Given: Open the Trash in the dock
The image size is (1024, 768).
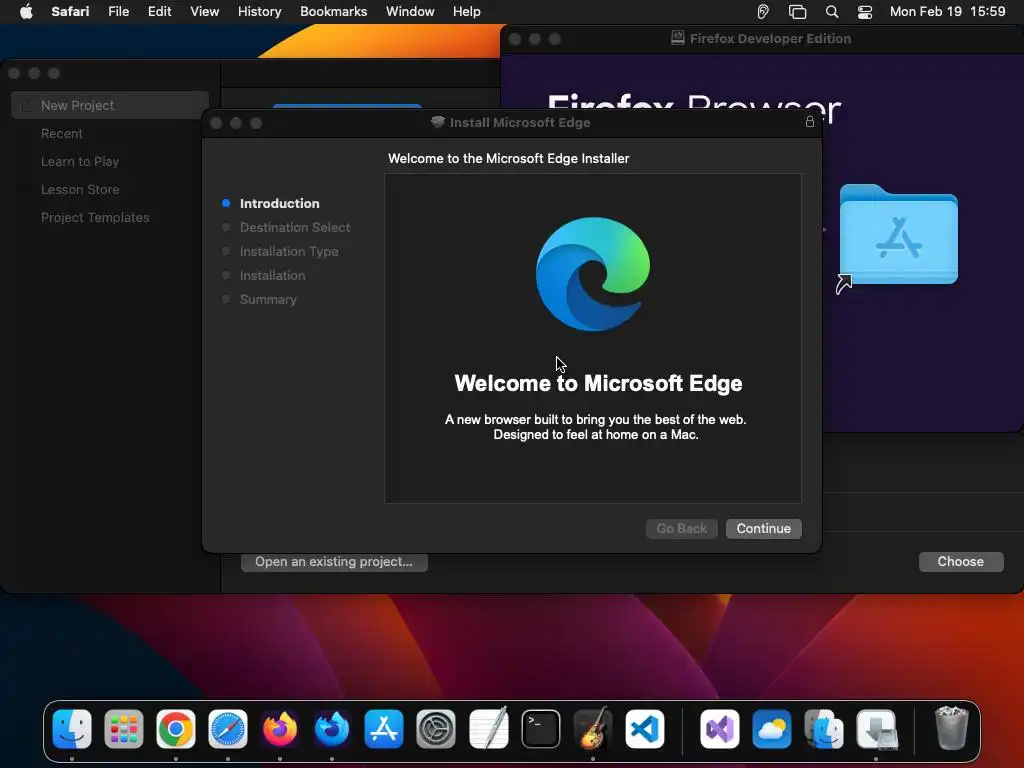Looking at the screenshot, I should click(952, 729).
